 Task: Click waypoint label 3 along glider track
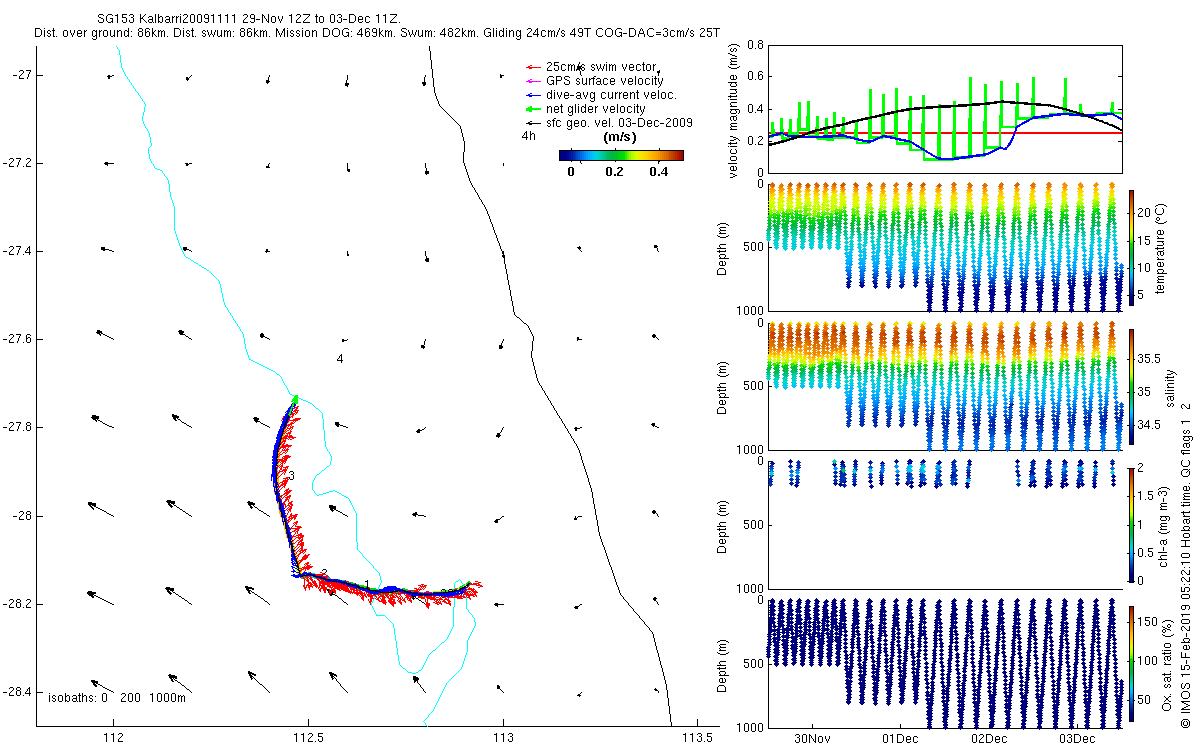tap(291, 475)
